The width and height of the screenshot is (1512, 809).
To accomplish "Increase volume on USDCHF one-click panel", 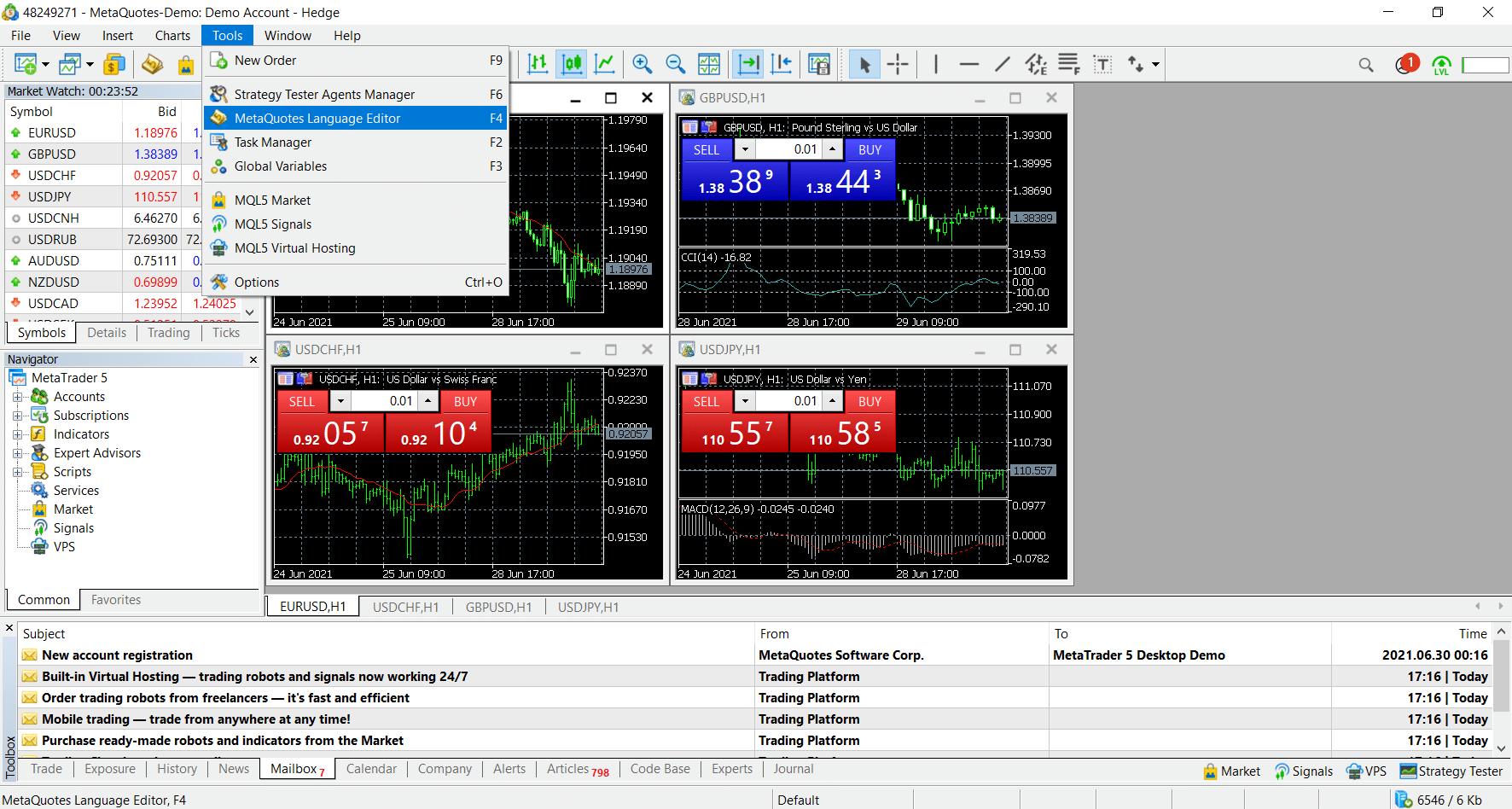I will [428, 401].
